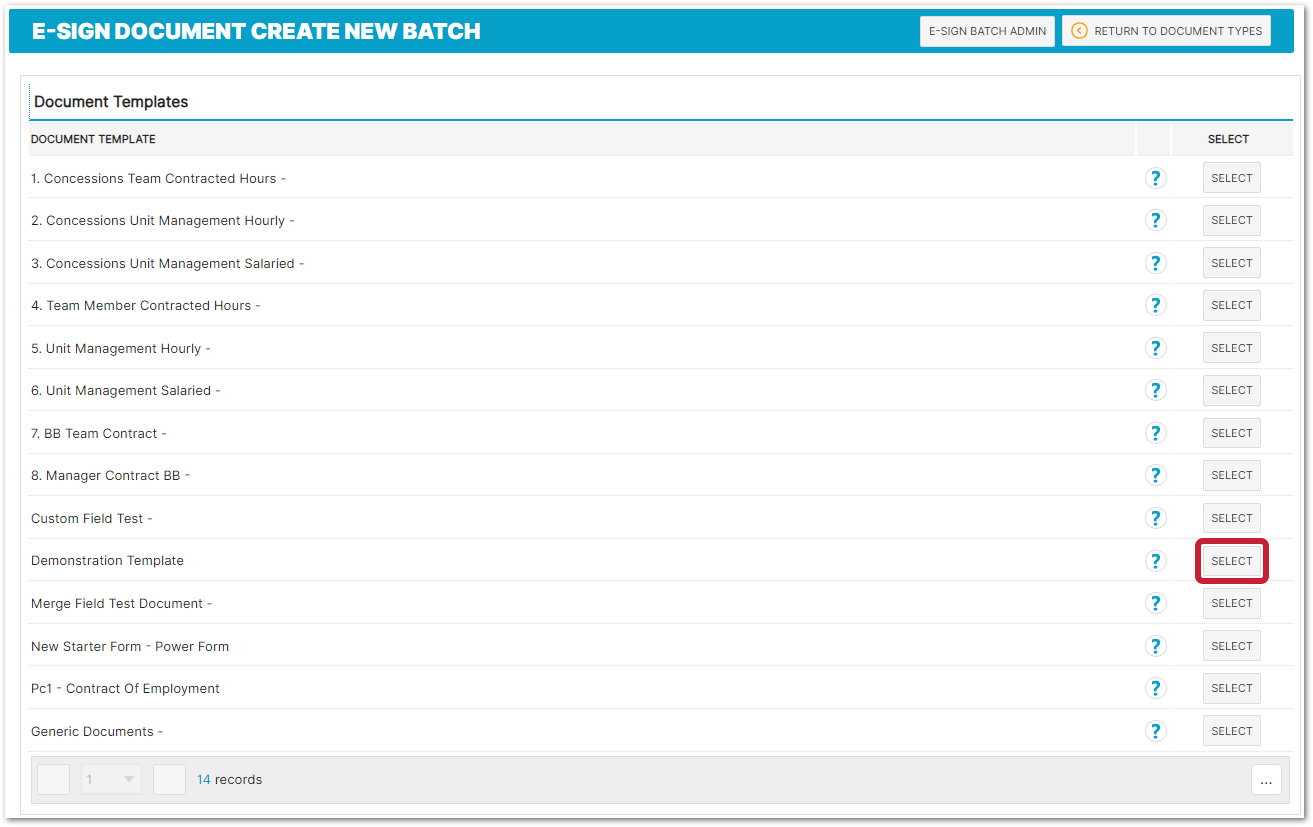The width and height of the screenshot is (1313, 827).
Task: Click help icon beside BB Team Contract
Action: click(1155, 433)
